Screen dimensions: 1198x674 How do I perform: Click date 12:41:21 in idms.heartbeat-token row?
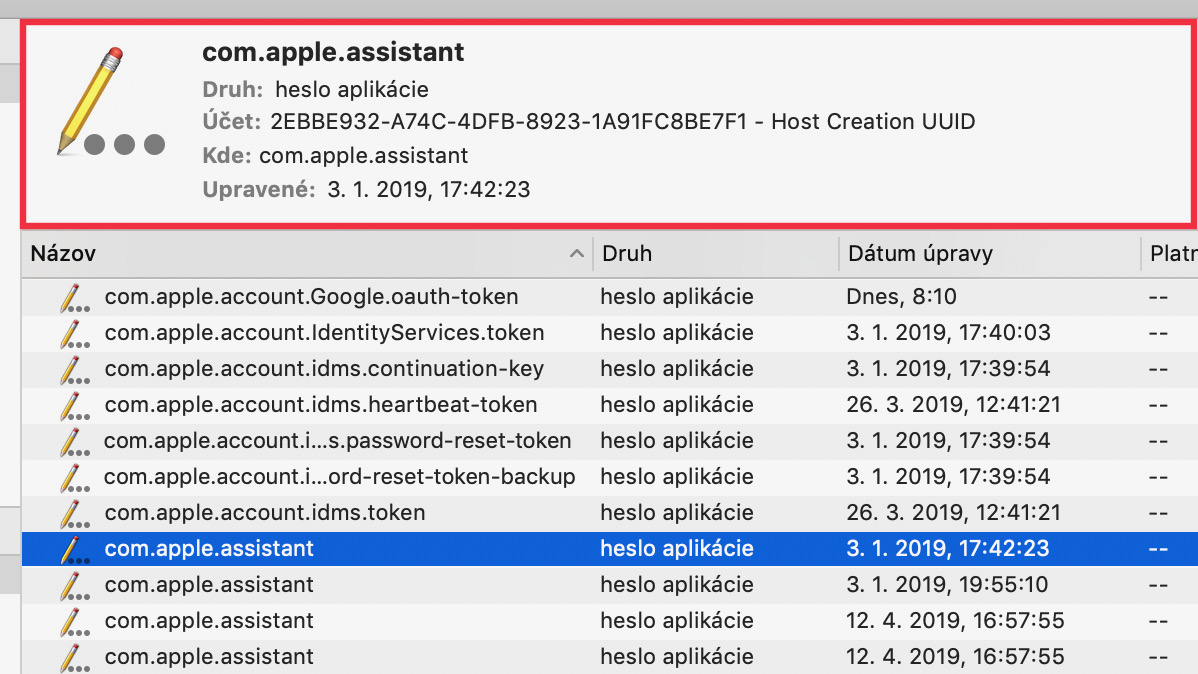coord(954,404)
